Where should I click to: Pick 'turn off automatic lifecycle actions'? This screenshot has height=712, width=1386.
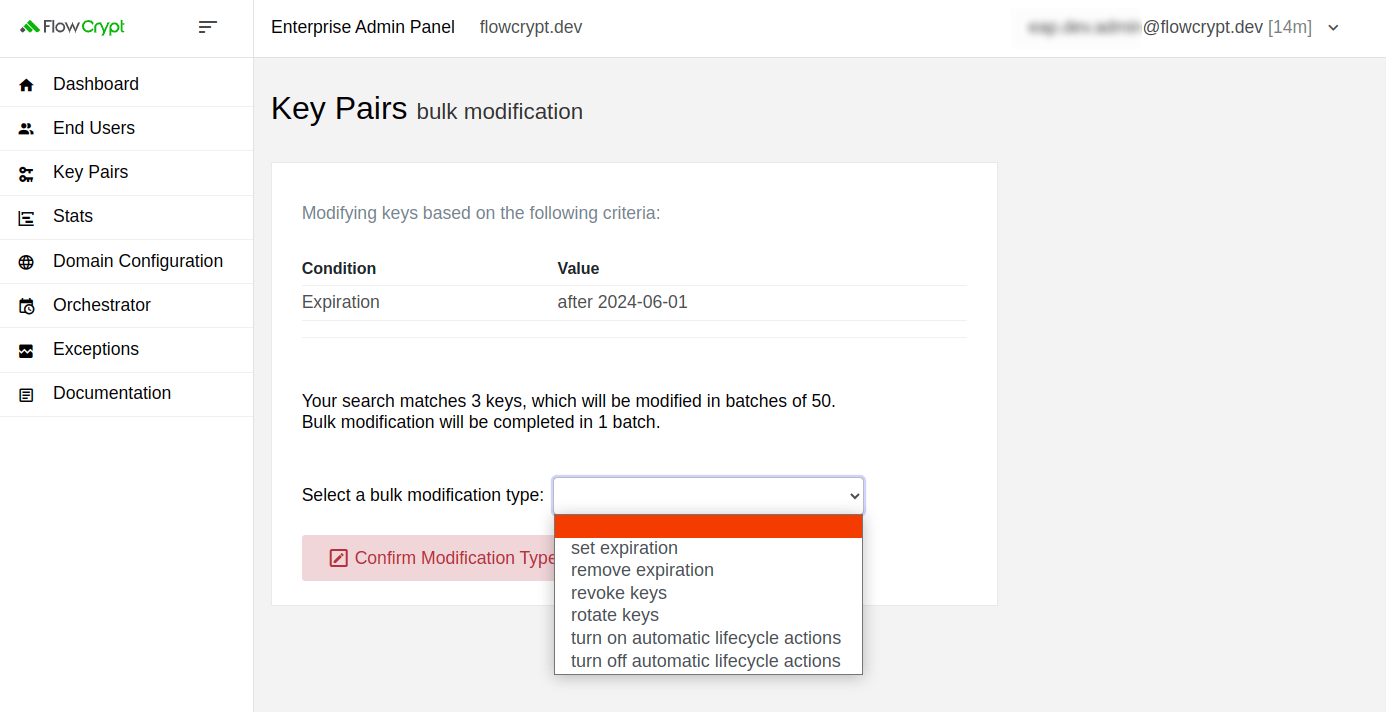coord(708,661)
